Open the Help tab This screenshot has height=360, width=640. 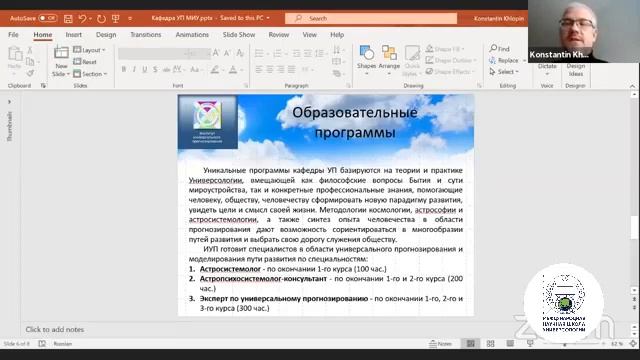(x=337, y=35)
